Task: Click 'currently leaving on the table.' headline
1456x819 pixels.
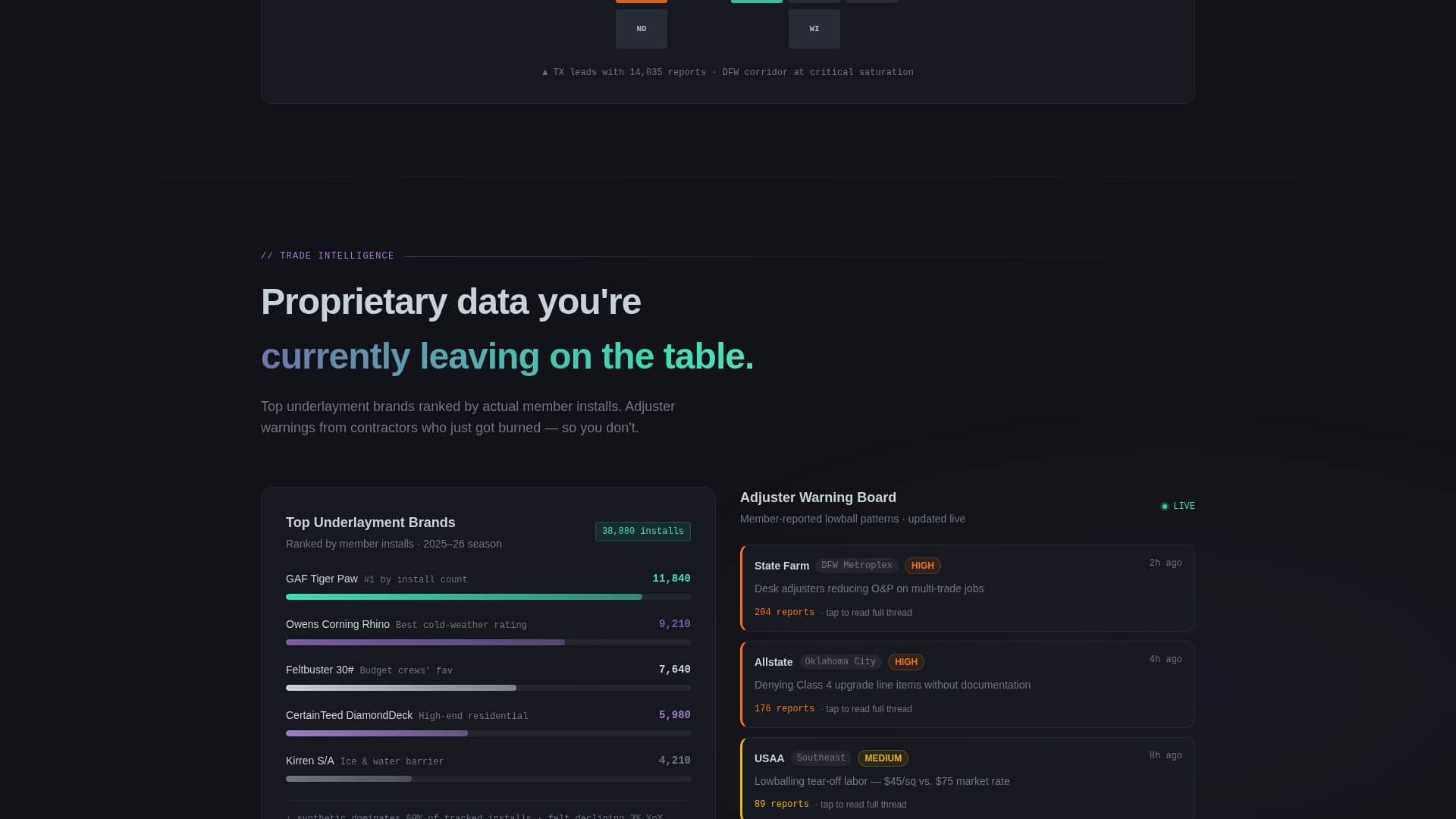Action: pyautogui.click(x=507, y=356)
